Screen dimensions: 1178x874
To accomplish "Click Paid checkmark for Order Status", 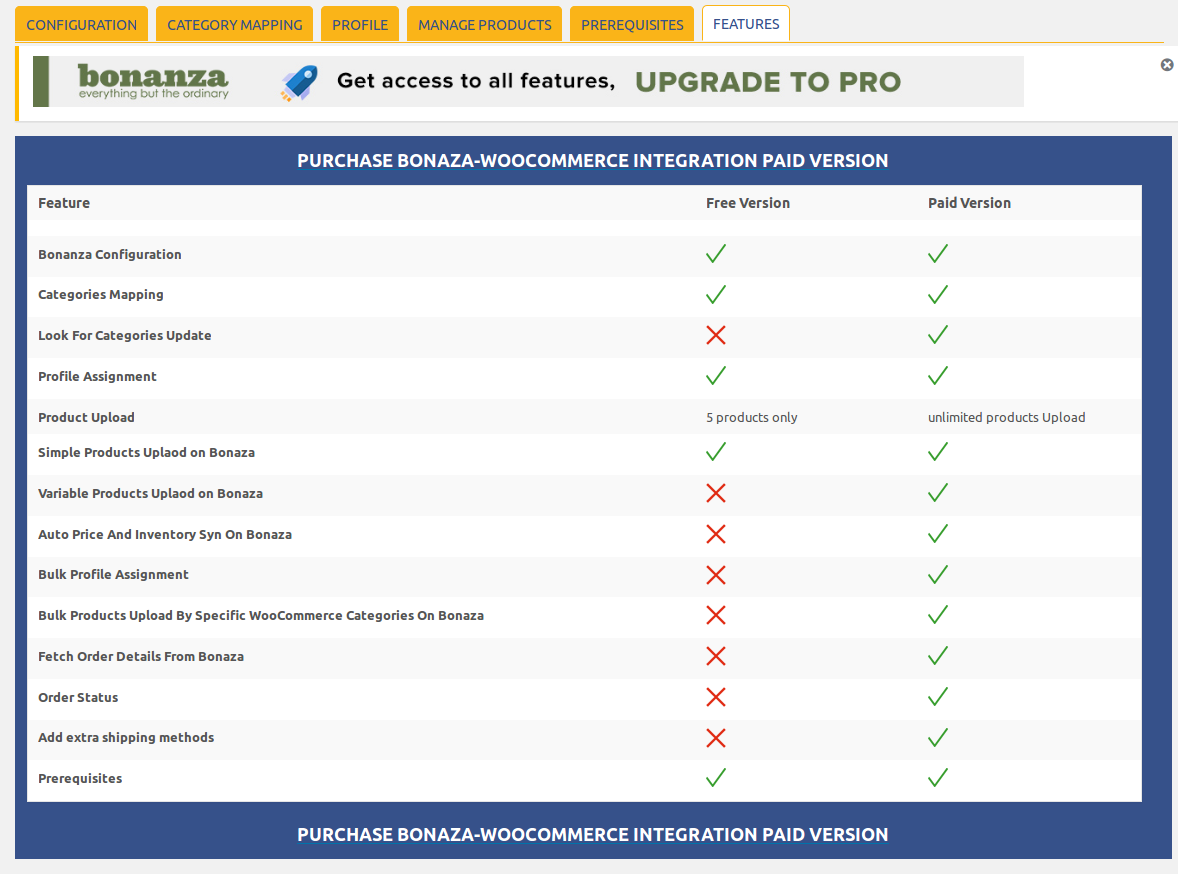I will pos(938,697).
